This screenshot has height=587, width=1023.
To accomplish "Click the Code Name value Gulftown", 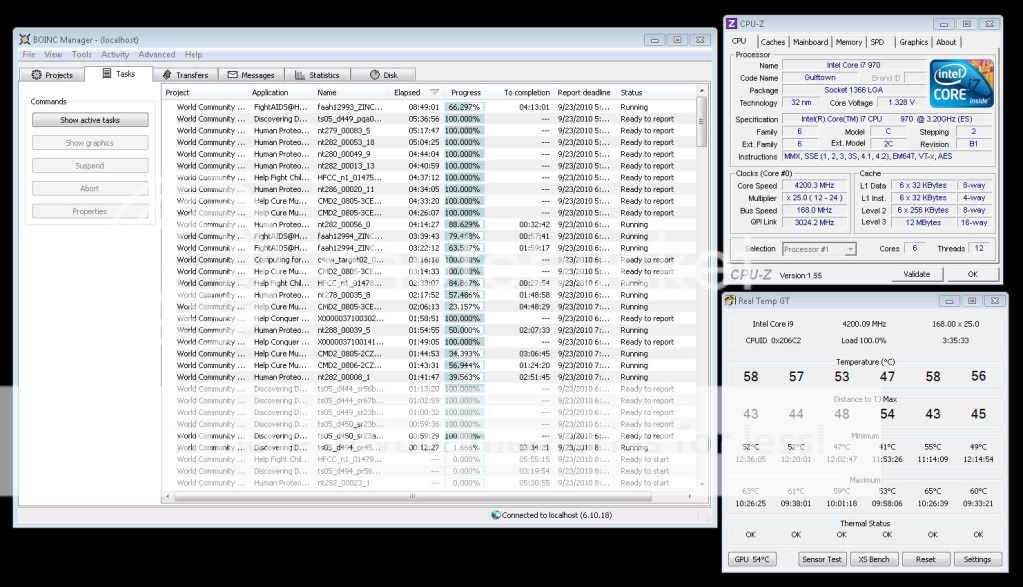I will click(819, 78).
